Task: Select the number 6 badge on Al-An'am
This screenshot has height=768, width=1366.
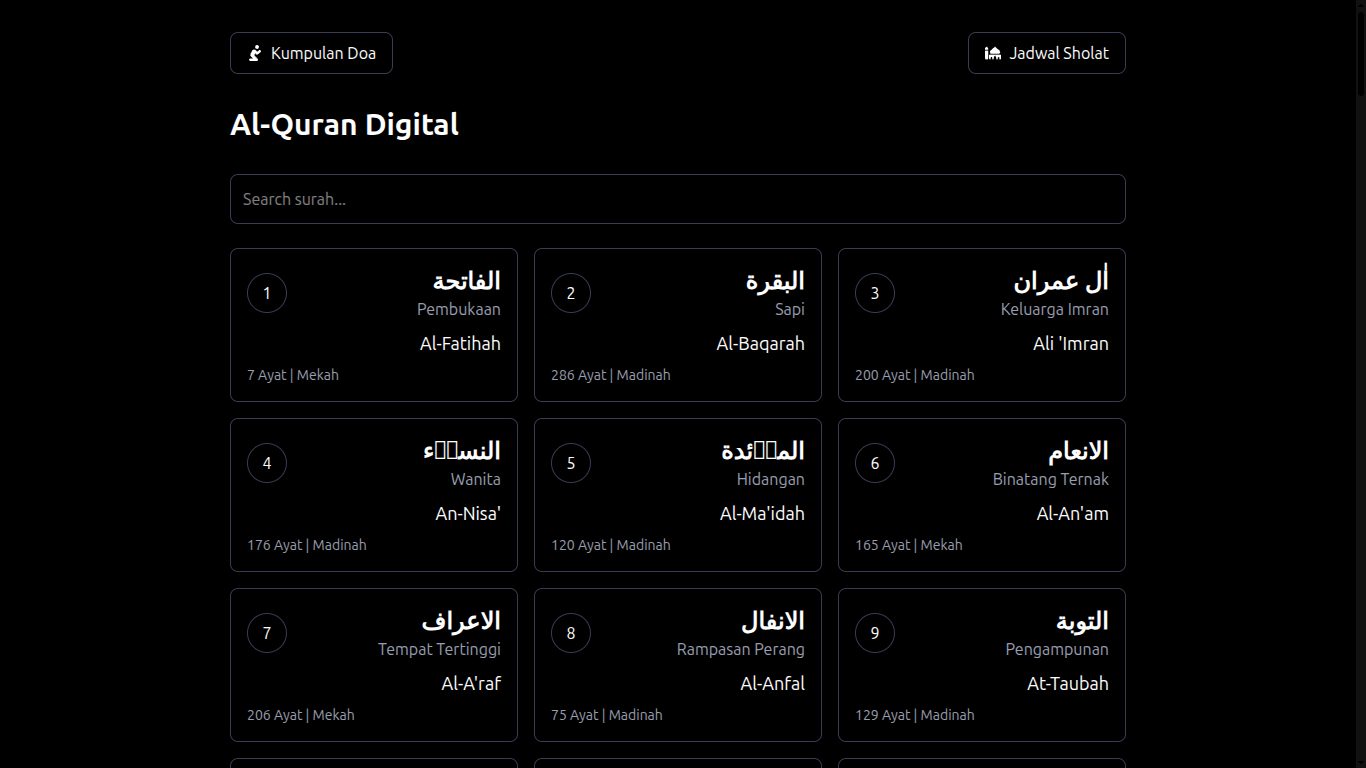Action: pos(875,463)
